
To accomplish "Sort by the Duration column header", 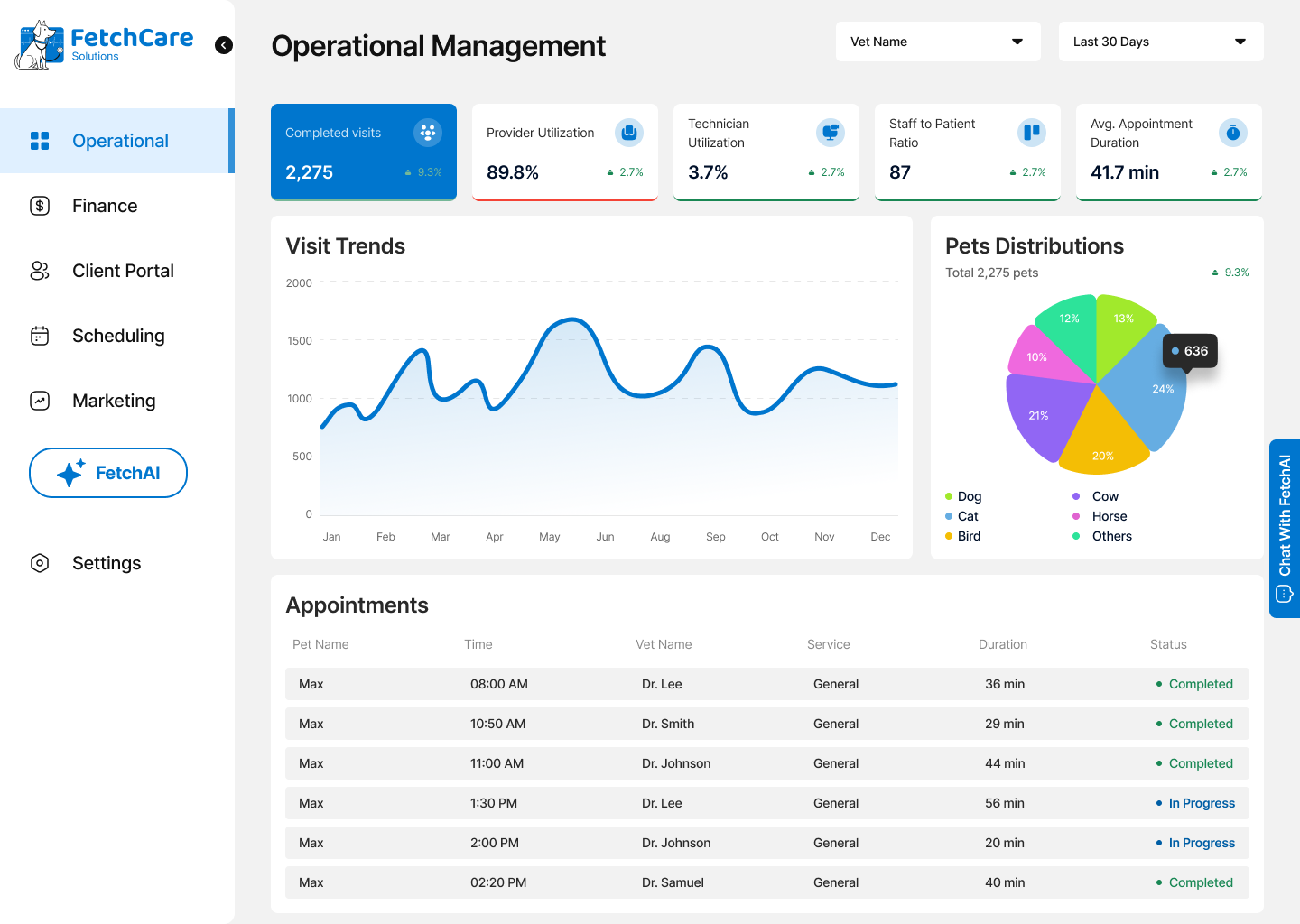I will point(1002,644).
